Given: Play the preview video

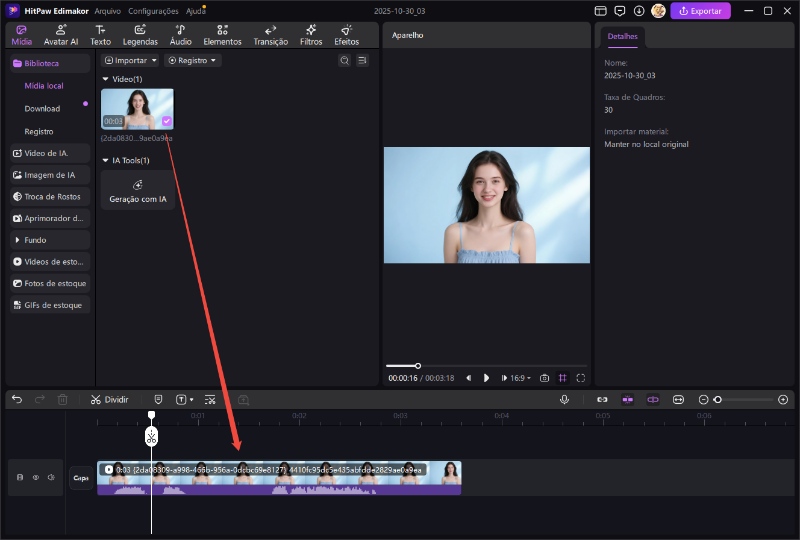Looking at the screenshot, I should coord(486,378).
